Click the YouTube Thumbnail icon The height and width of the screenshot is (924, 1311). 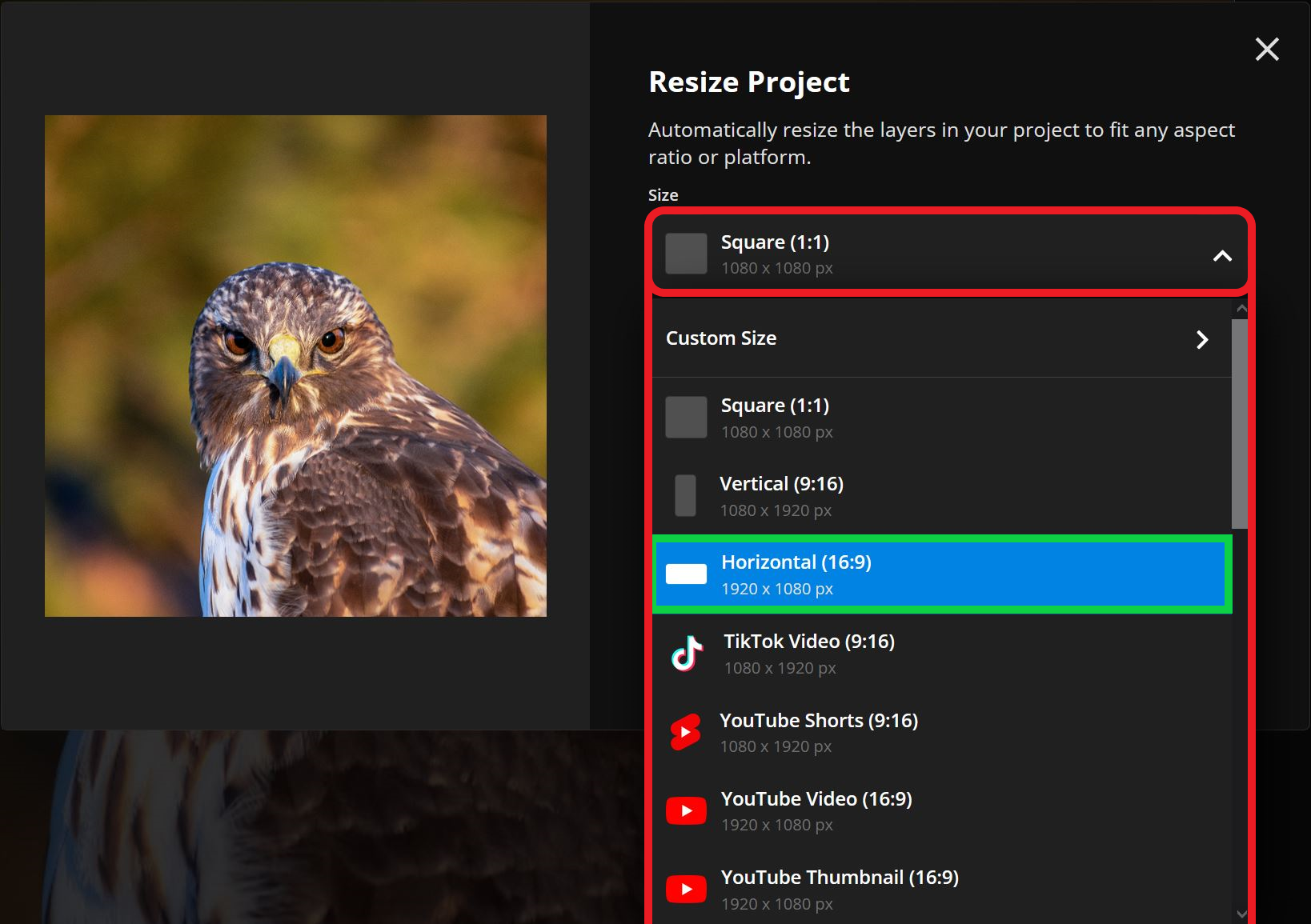(686, 889)
